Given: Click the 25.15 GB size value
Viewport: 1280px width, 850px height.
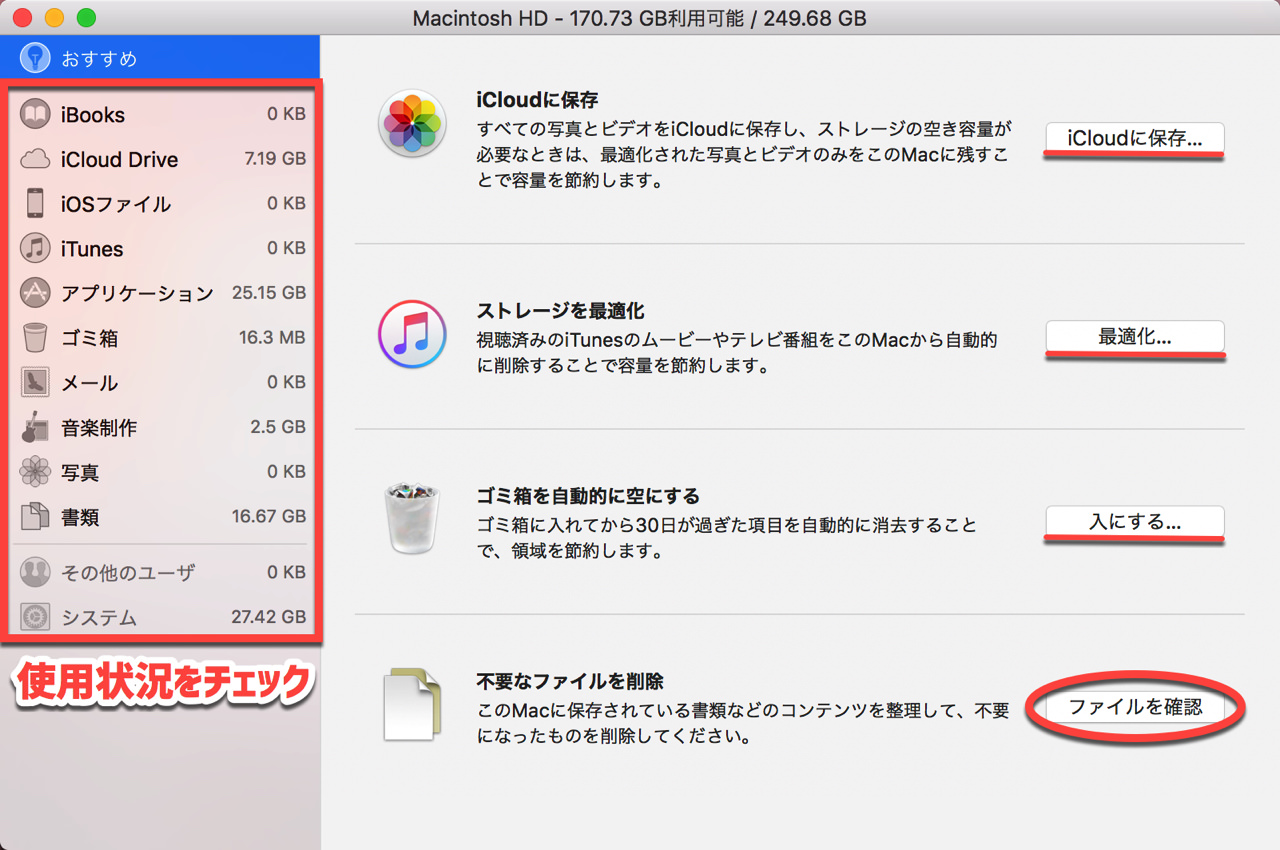Looking at the screenshot, I should pyautogui.click(x=269, y=293).
